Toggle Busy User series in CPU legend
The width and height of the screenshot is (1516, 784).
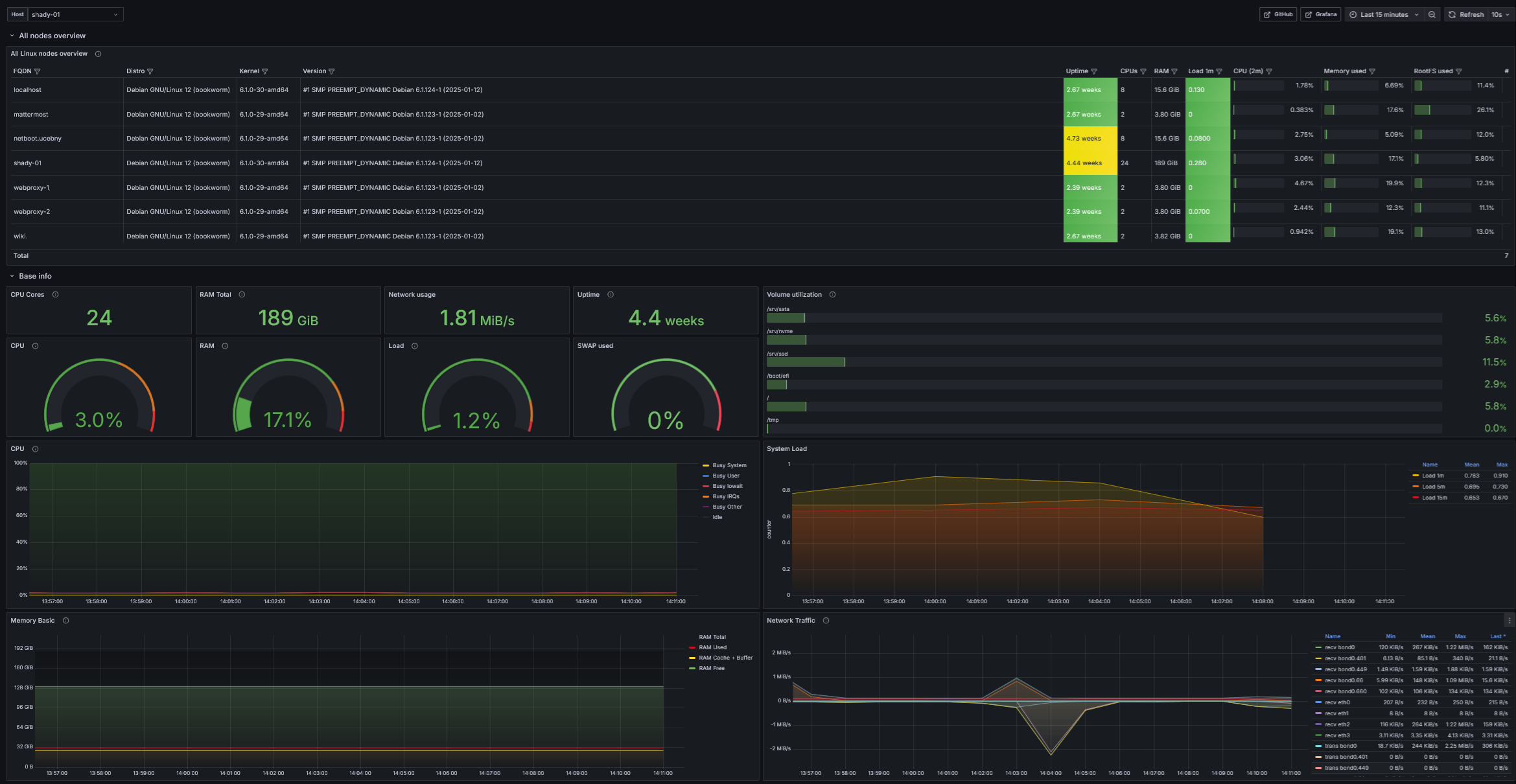coord(725,476)
